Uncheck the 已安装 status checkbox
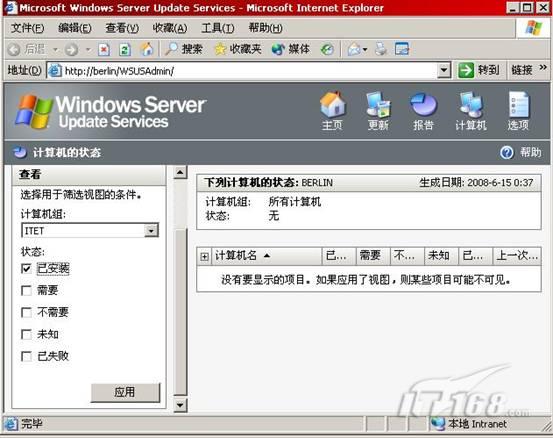Screen dimensions: 553x438 pos(26,269)
